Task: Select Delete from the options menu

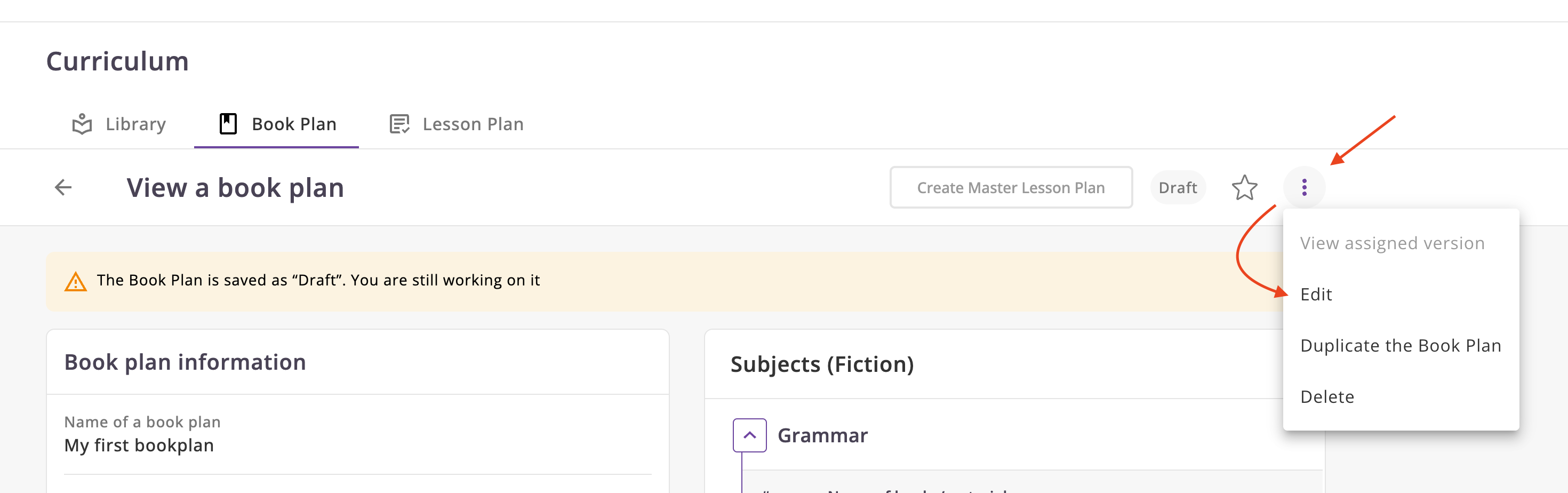Action: pyautogui.click(x=1327, y=397)
